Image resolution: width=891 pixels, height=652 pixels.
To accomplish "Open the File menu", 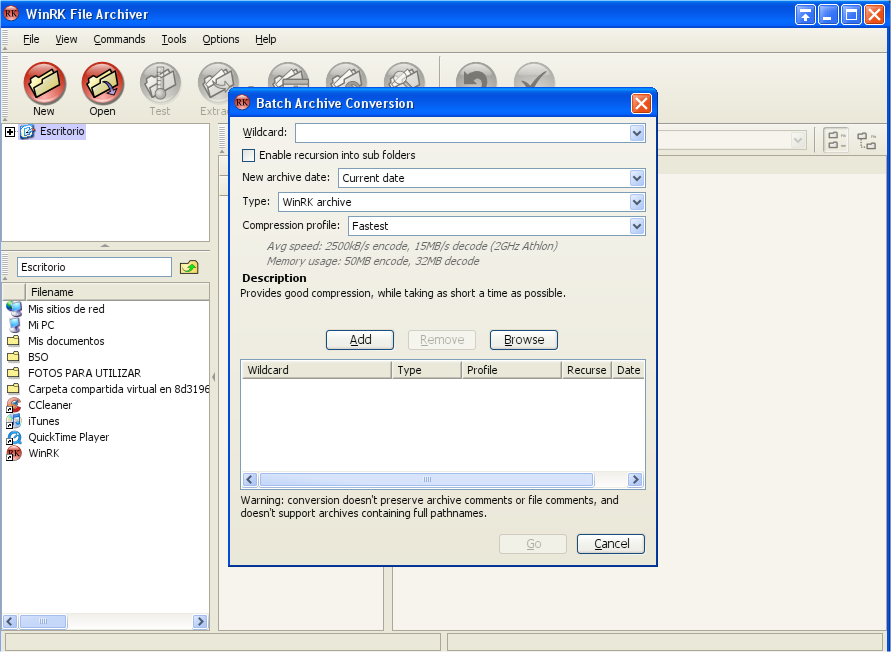I will coord(31,39).
